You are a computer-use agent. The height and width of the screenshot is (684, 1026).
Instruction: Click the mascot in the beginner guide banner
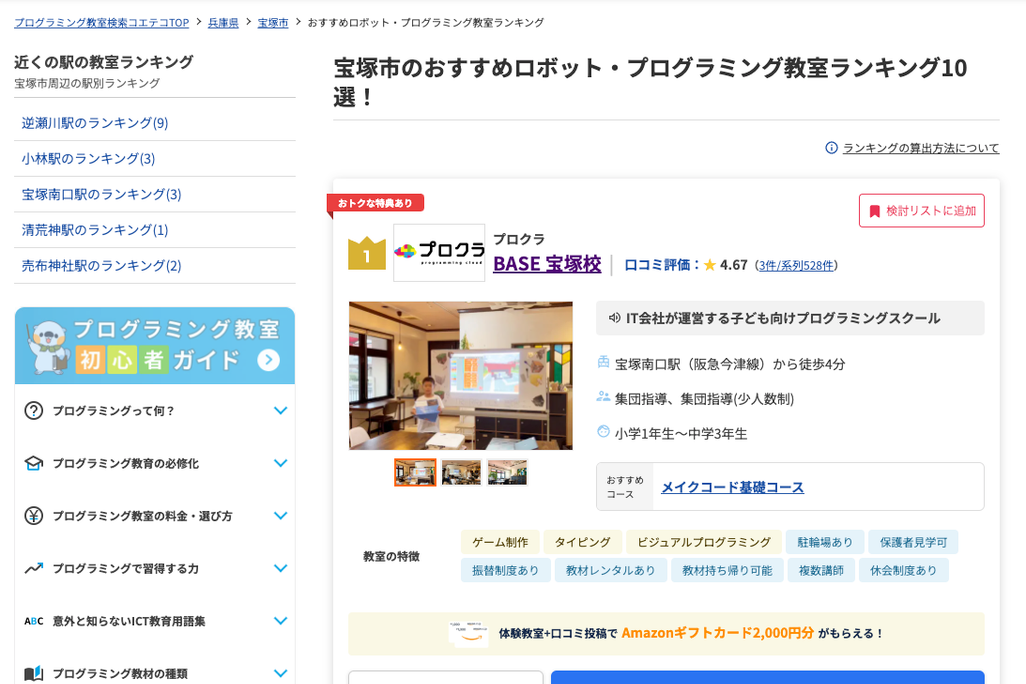pos(48,346)
